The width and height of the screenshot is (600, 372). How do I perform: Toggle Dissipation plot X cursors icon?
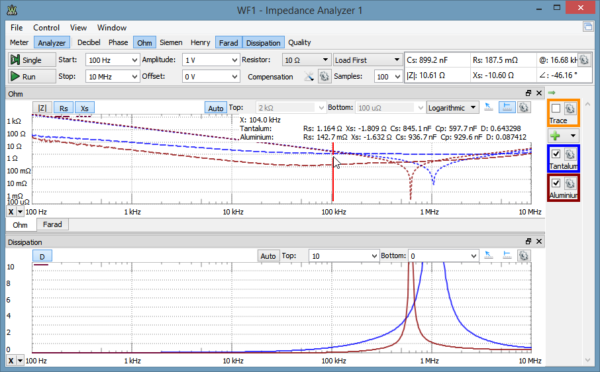pyautogui.click(x=507, y=255)
